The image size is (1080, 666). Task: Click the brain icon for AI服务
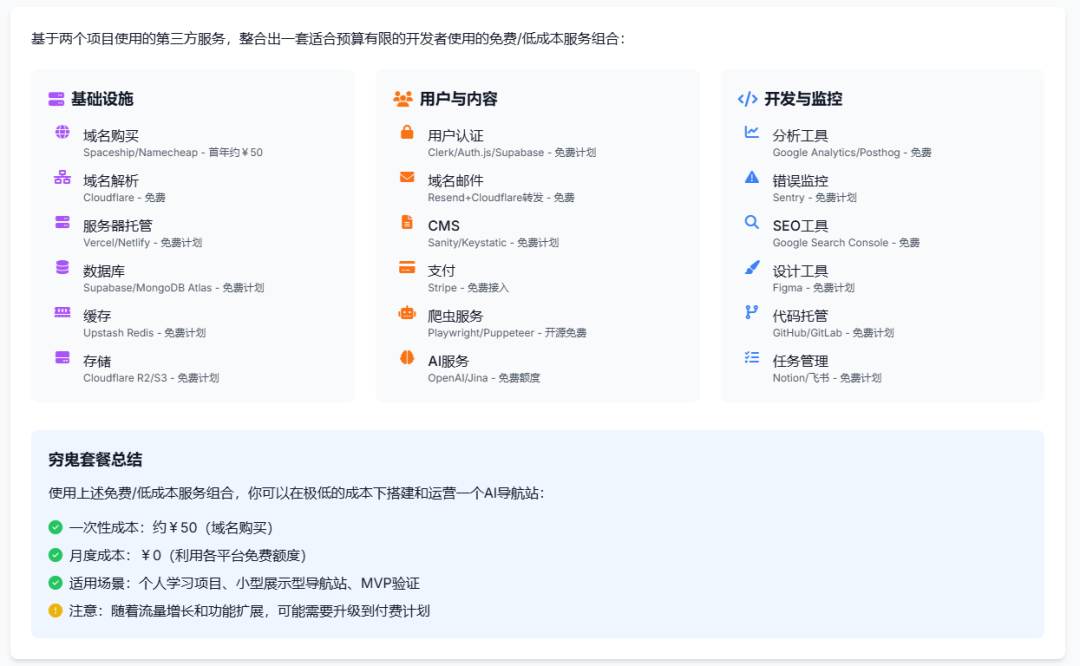pos(407,357)
